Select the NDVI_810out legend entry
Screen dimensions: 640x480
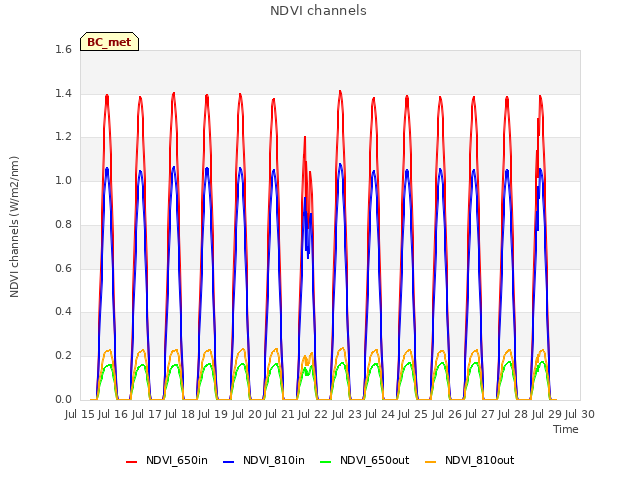470,461
